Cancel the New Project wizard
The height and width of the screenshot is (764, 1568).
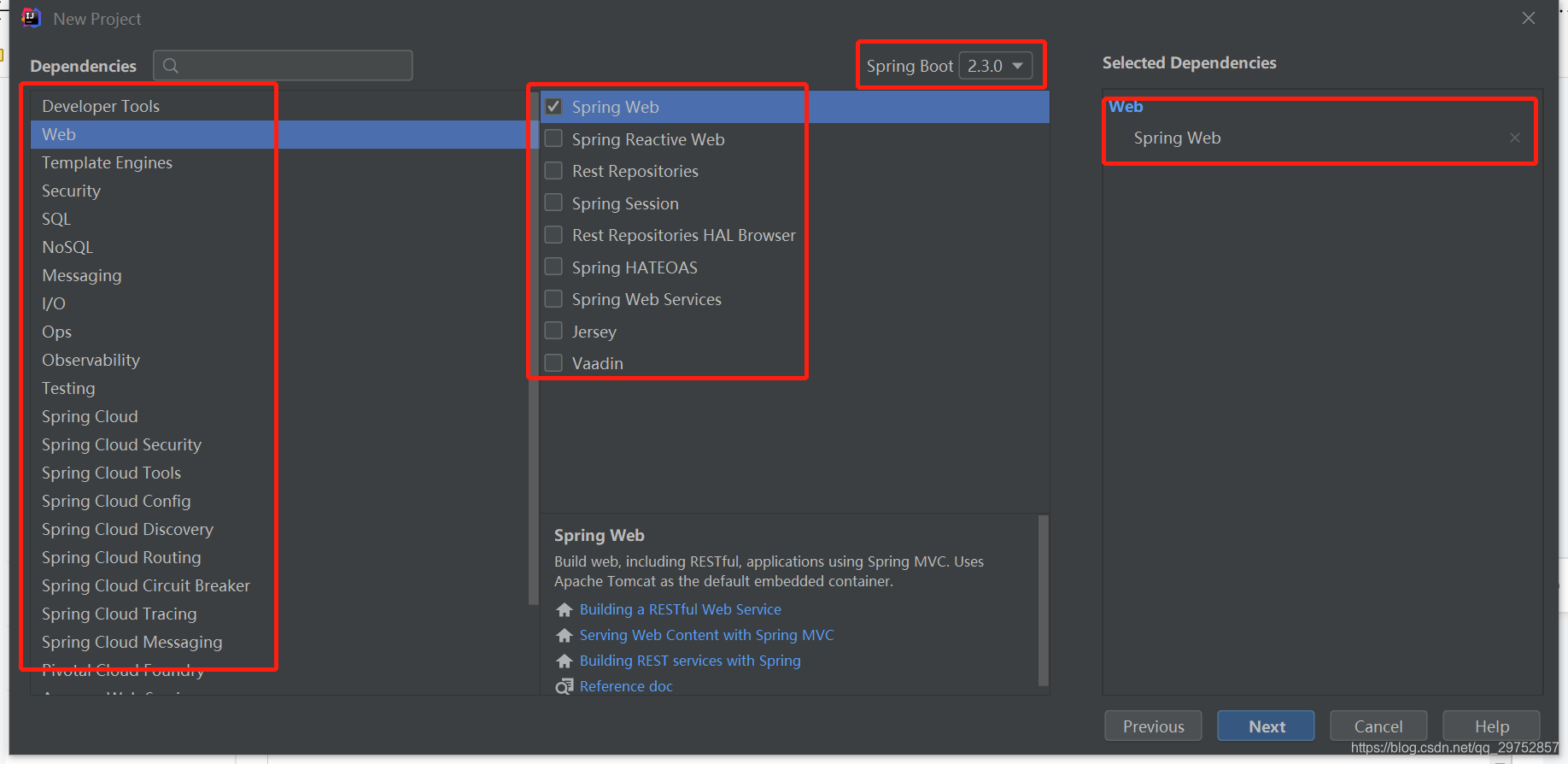pyautogui.click(x=1378, y=726)
